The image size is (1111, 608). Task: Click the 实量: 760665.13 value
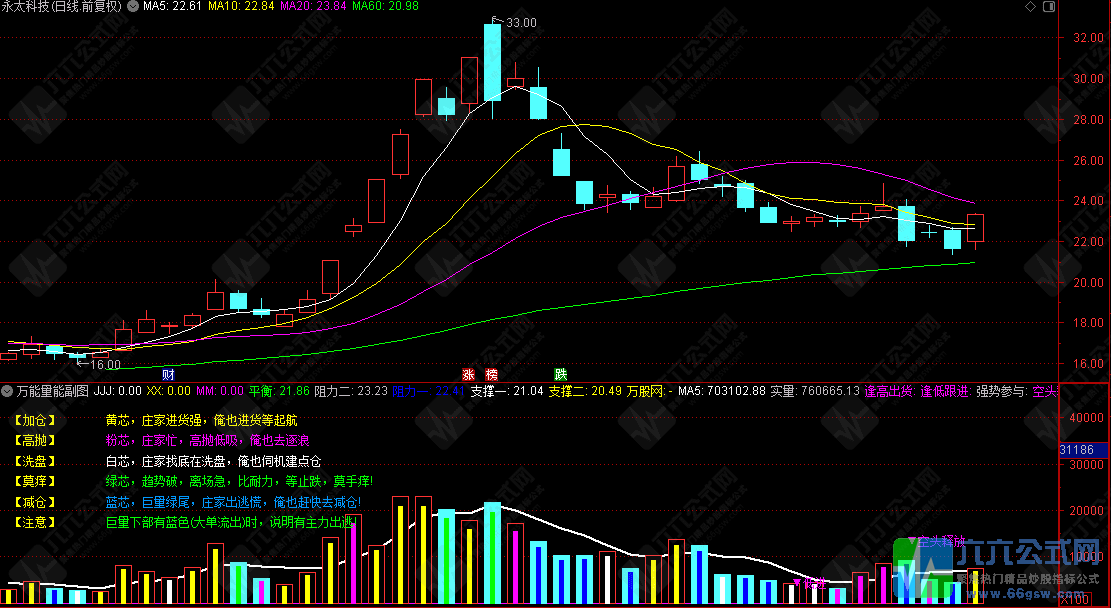[816, 390]
